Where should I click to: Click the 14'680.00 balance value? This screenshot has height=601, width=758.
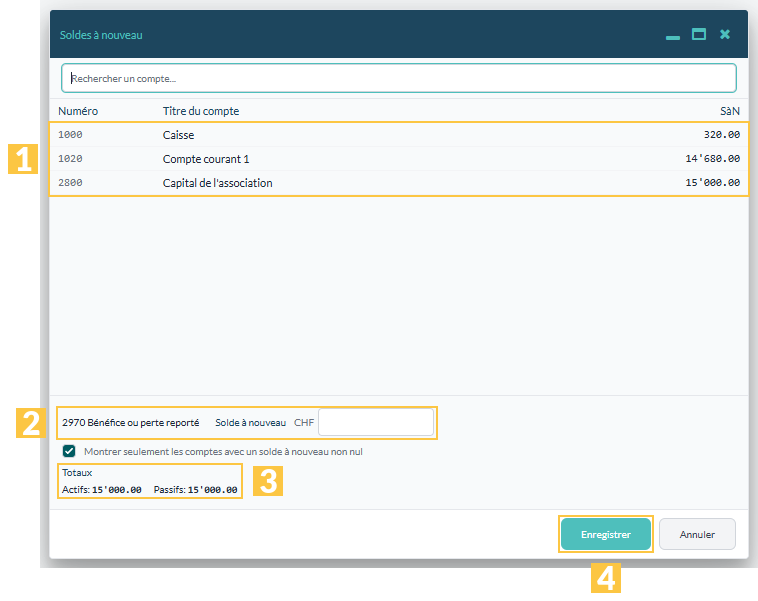pos(713,159)
